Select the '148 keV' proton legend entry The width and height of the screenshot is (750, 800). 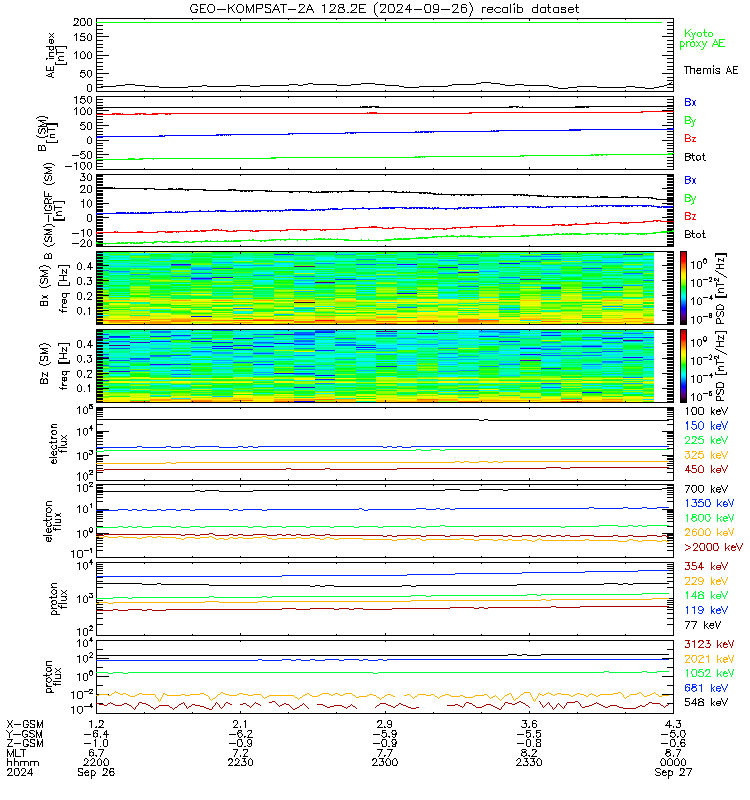(x=706, y=595)
